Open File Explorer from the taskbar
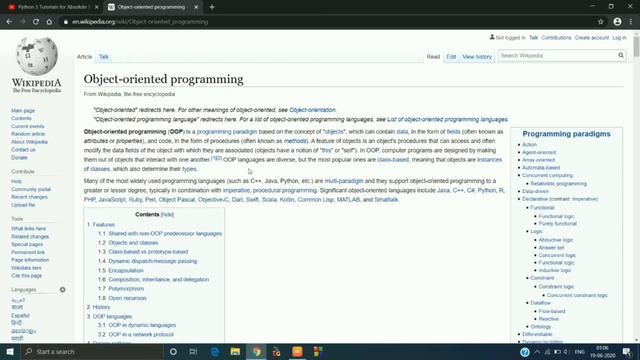Screen dimensions: 640x360 coord(236,351)
